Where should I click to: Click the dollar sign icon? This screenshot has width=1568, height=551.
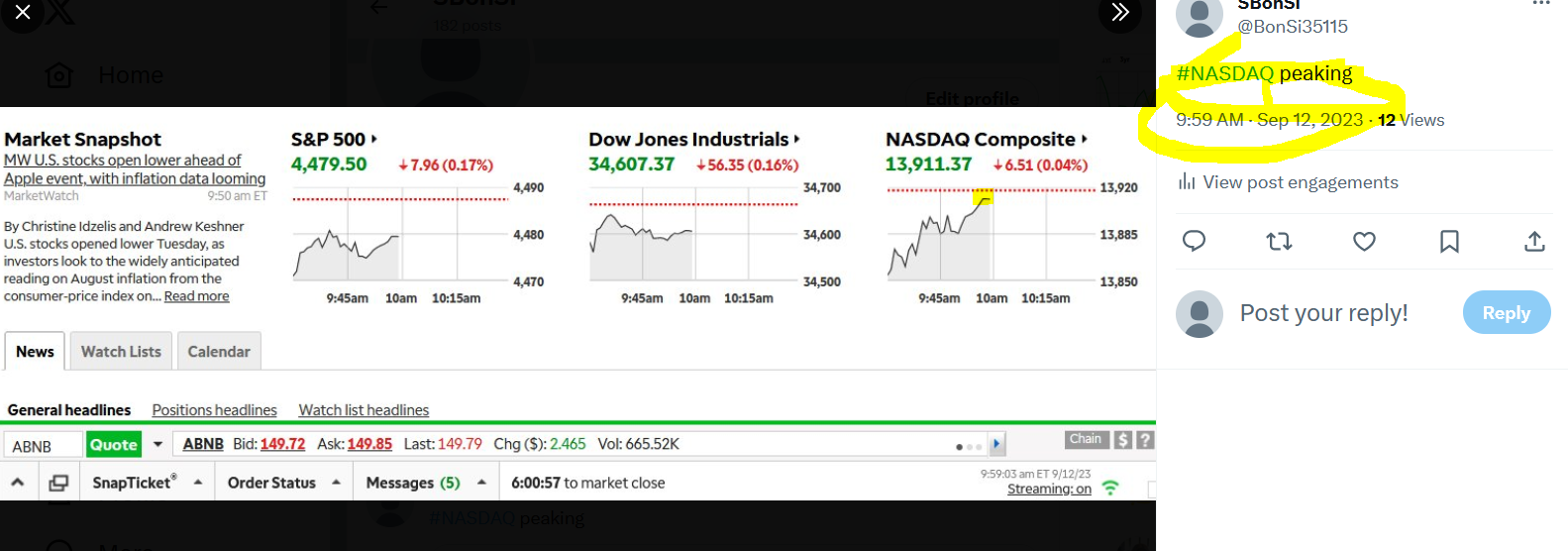pos(1122,440)
